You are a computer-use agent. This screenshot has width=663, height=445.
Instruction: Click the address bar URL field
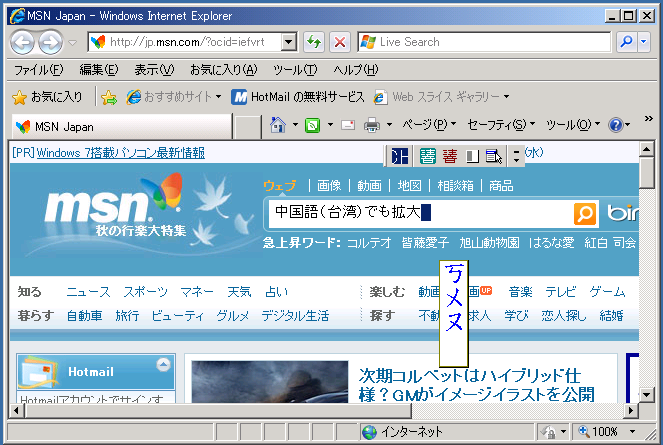tap(186, 42)
